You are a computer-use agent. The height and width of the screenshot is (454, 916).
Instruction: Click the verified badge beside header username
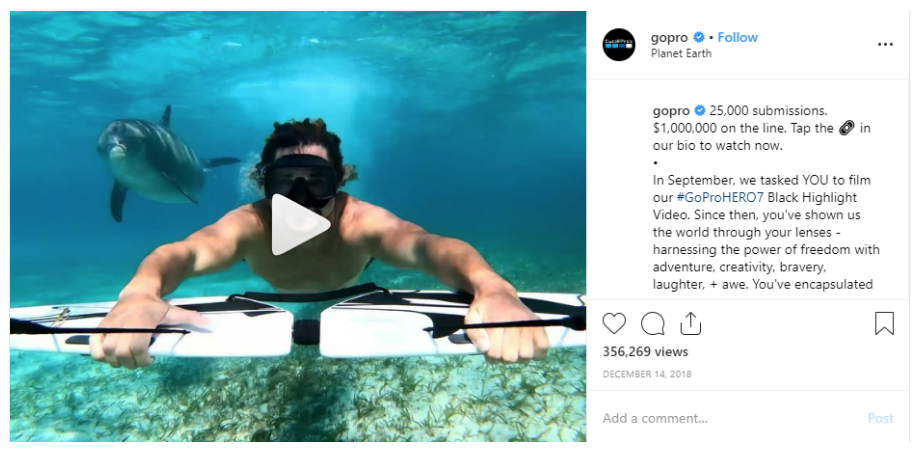point(699,37)
